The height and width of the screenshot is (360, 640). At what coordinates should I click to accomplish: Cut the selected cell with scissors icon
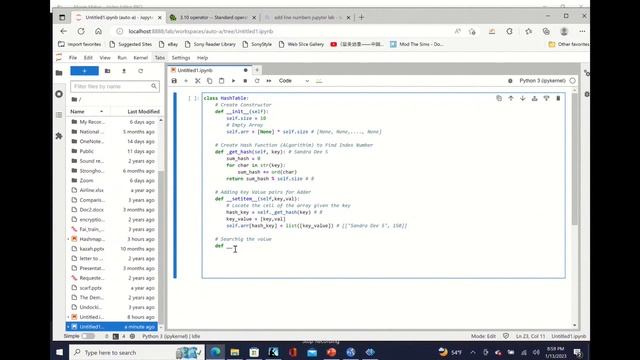198,81
